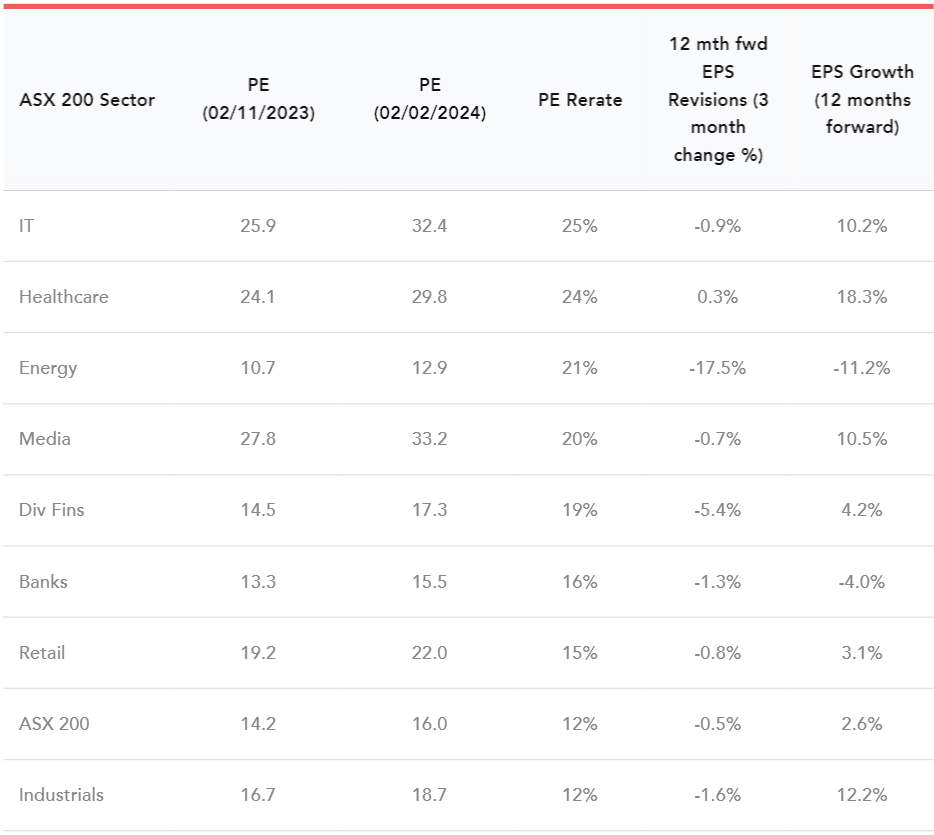Select the Energy sector row label
Screen dimensions: 934x835
click(x=48, y=368)
